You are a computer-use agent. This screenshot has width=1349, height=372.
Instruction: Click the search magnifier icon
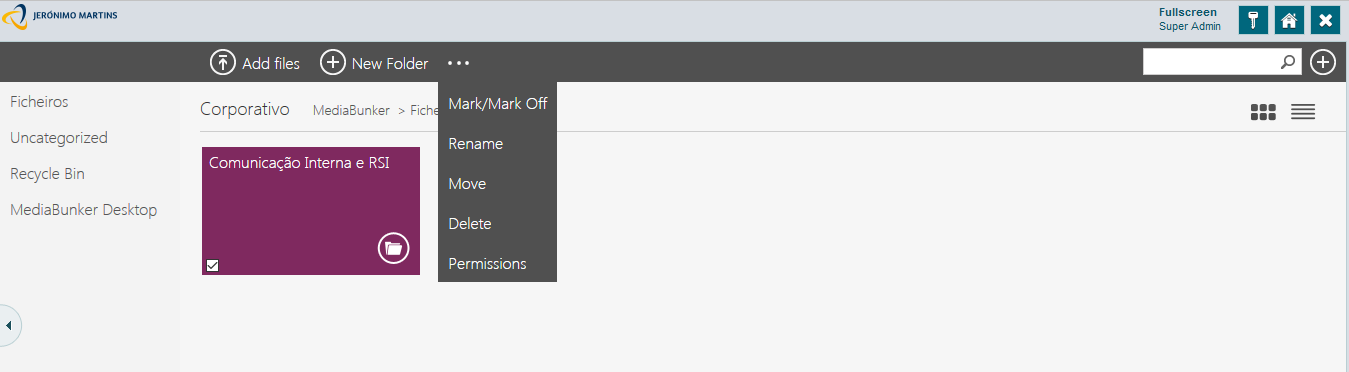point(1288,62)
